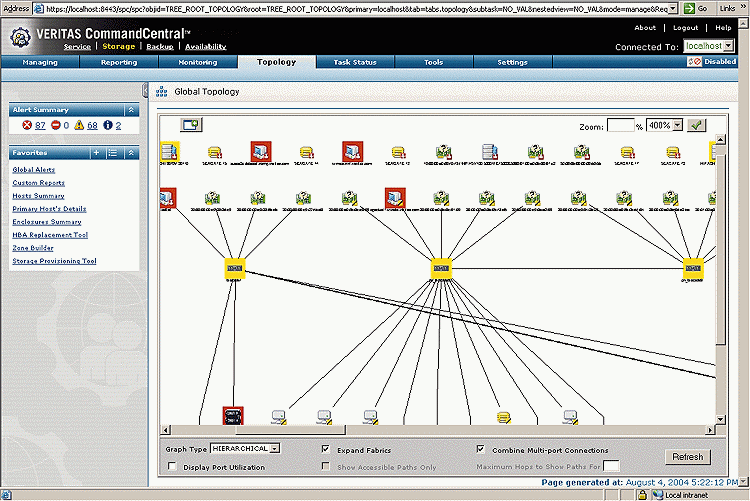This screenshot has width=750, height=501.
Task: Open the Connected To localhost dropdown
Action: point(728,46)
